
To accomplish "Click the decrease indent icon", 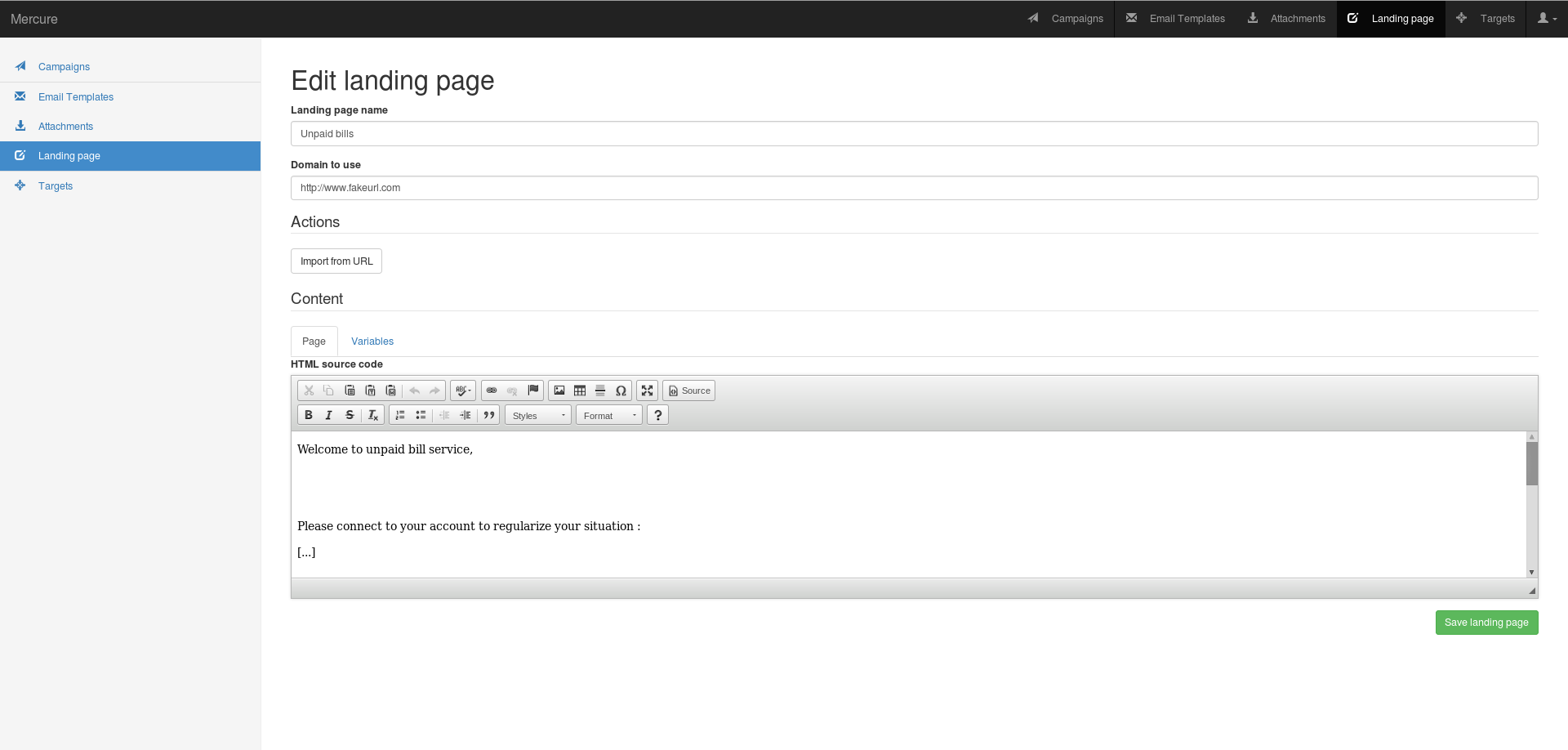I will tap(444, 415).
